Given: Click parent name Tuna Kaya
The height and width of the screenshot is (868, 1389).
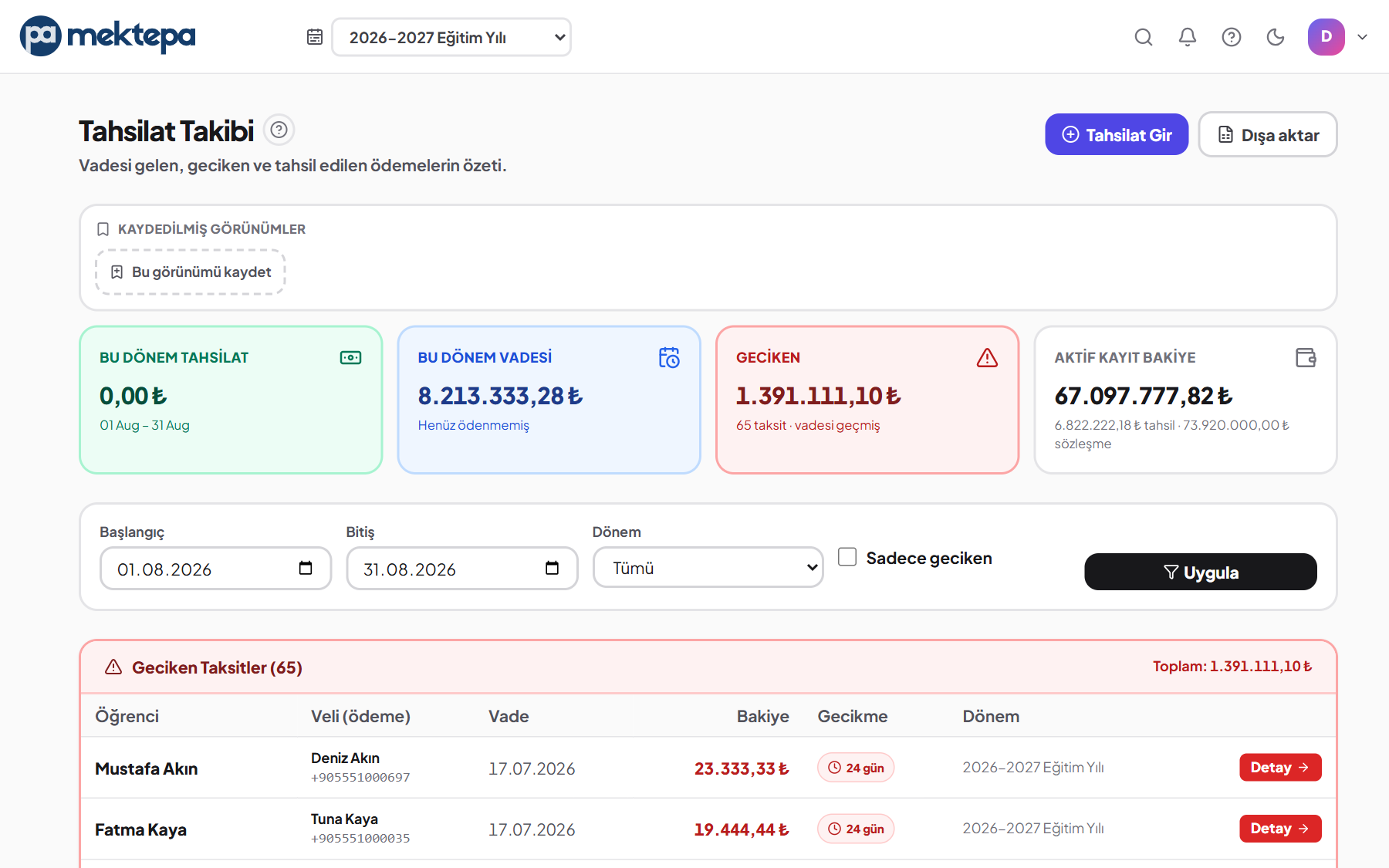Looking at the screenshot, I should (344, 819).
